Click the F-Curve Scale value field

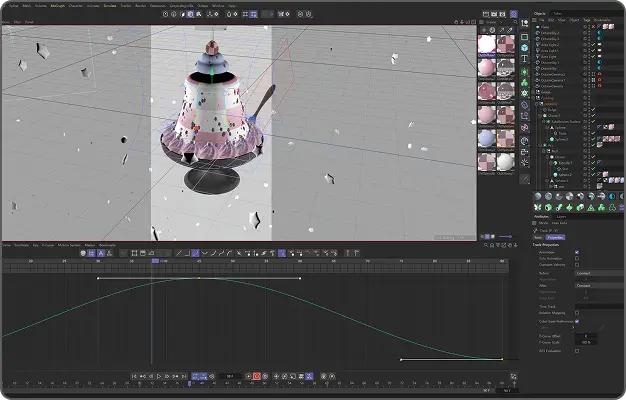(x=586, y=342)
